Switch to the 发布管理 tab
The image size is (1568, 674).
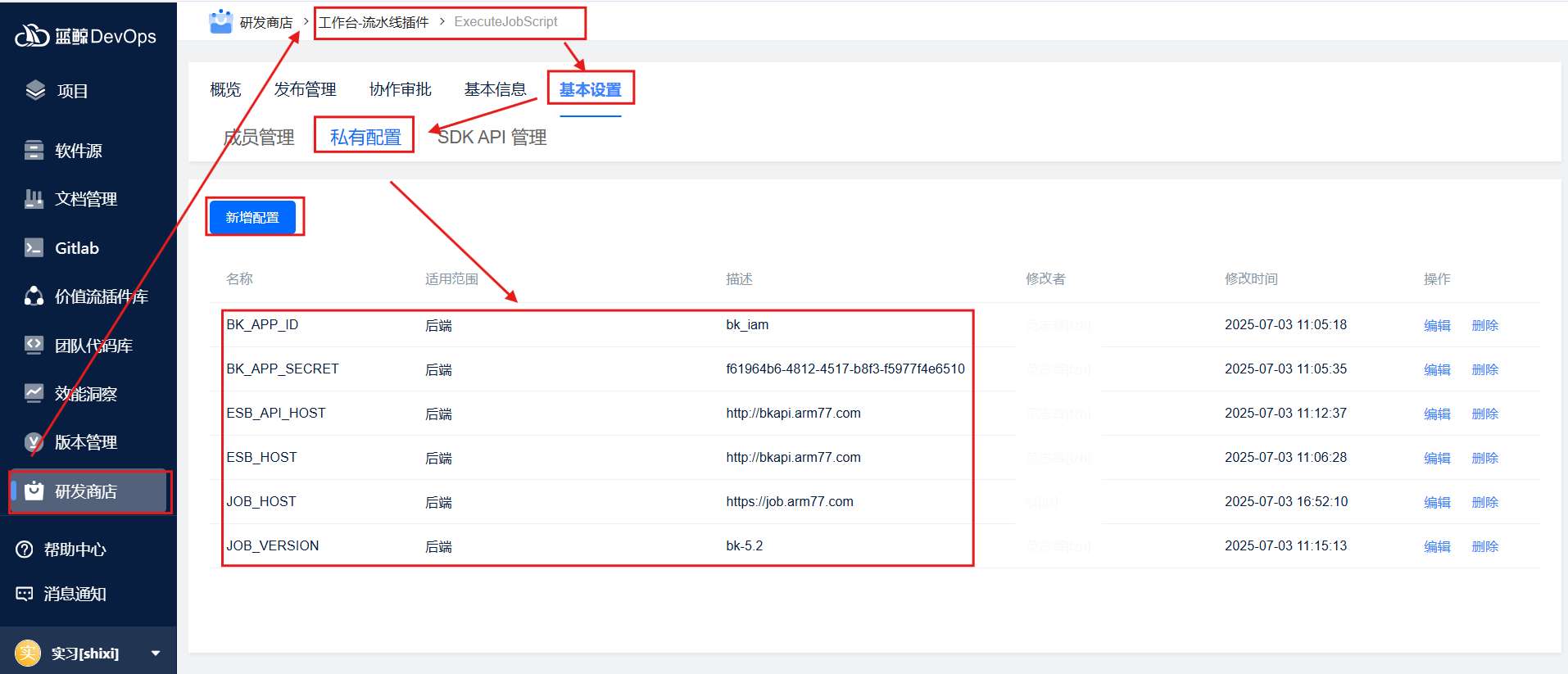305,89
